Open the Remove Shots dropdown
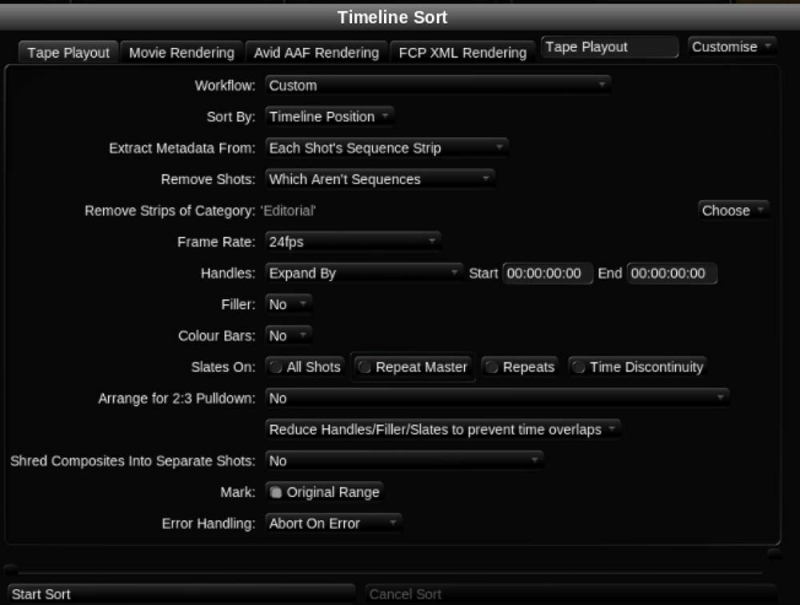Image resolution: width=800 pixels, height=605 pixels. point(379,179)
